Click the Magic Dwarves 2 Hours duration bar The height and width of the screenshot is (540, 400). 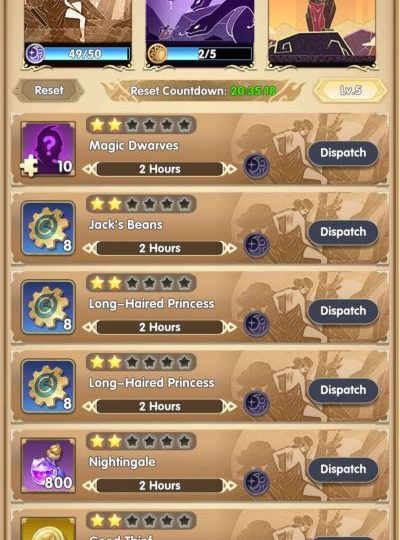point(160,169)
